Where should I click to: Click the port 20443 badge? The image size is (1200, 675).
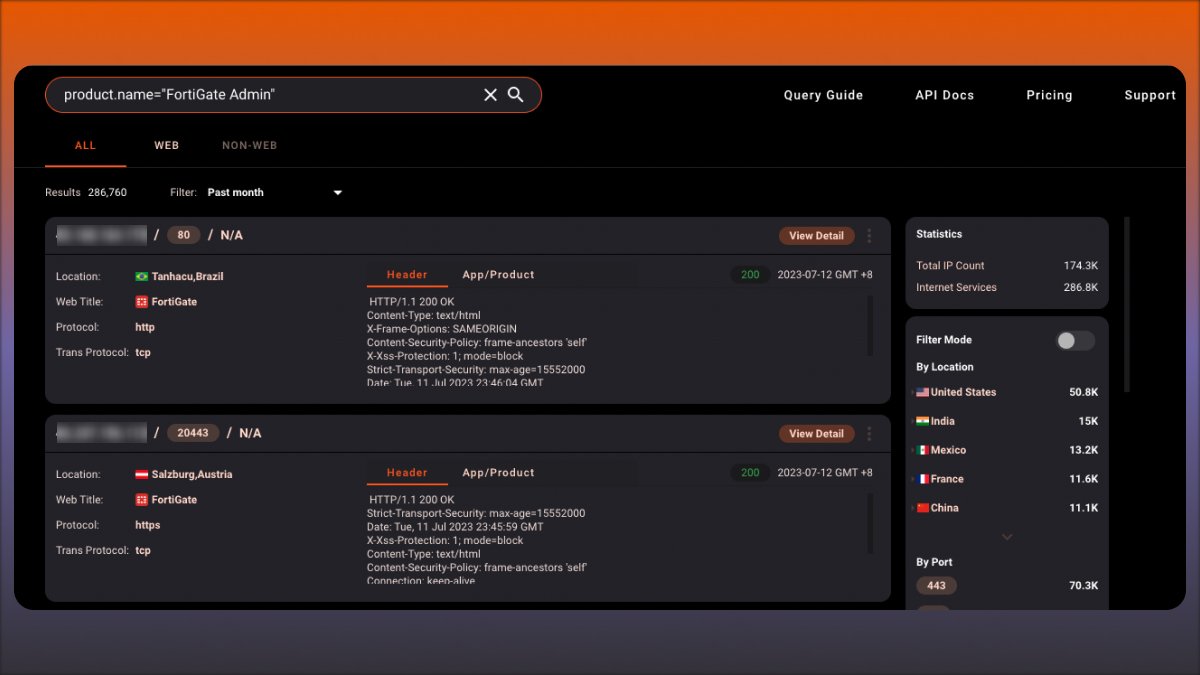coord(193,434)
